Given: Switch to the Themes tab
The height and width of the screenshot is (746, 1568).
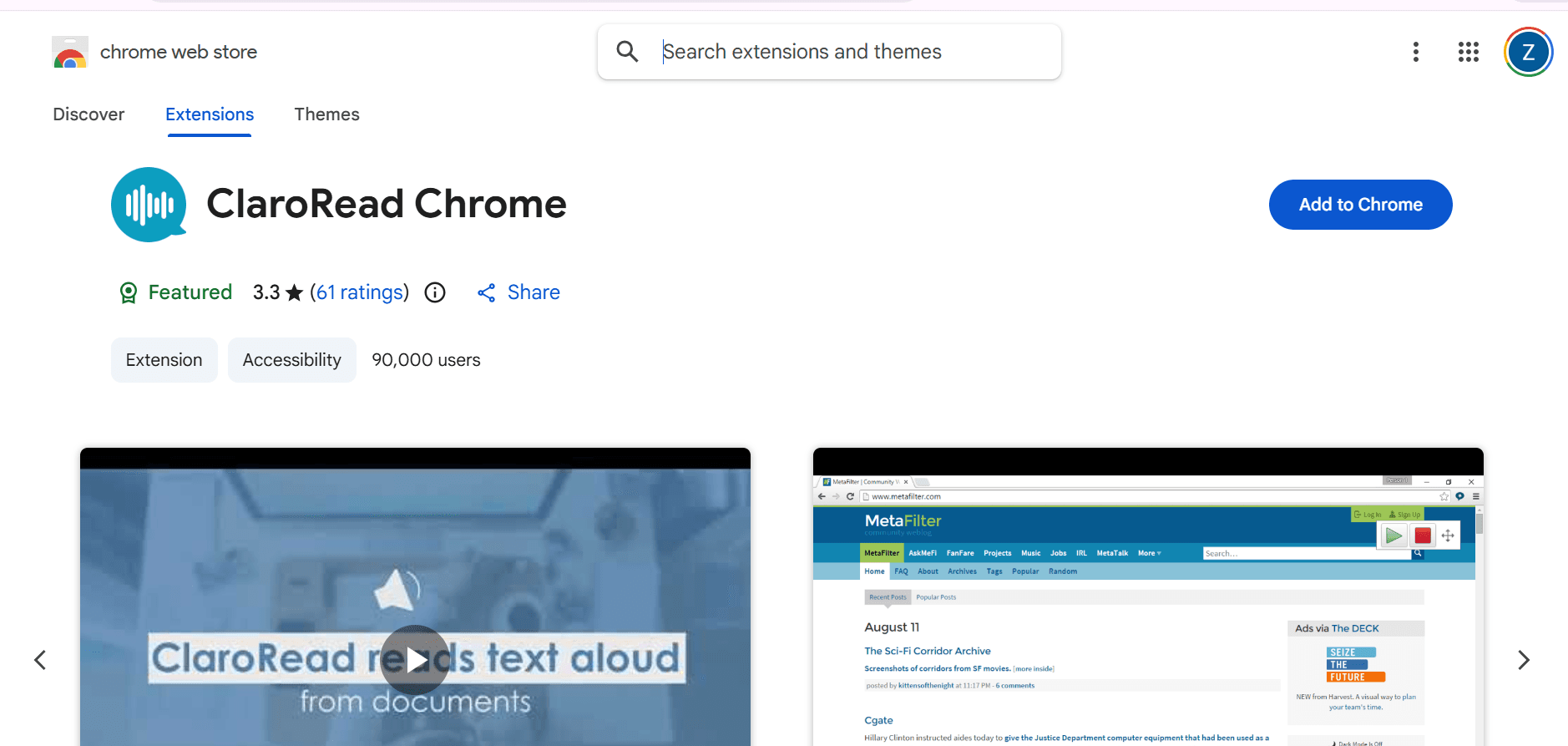Looking at the screenshot, I should (326, 114).
